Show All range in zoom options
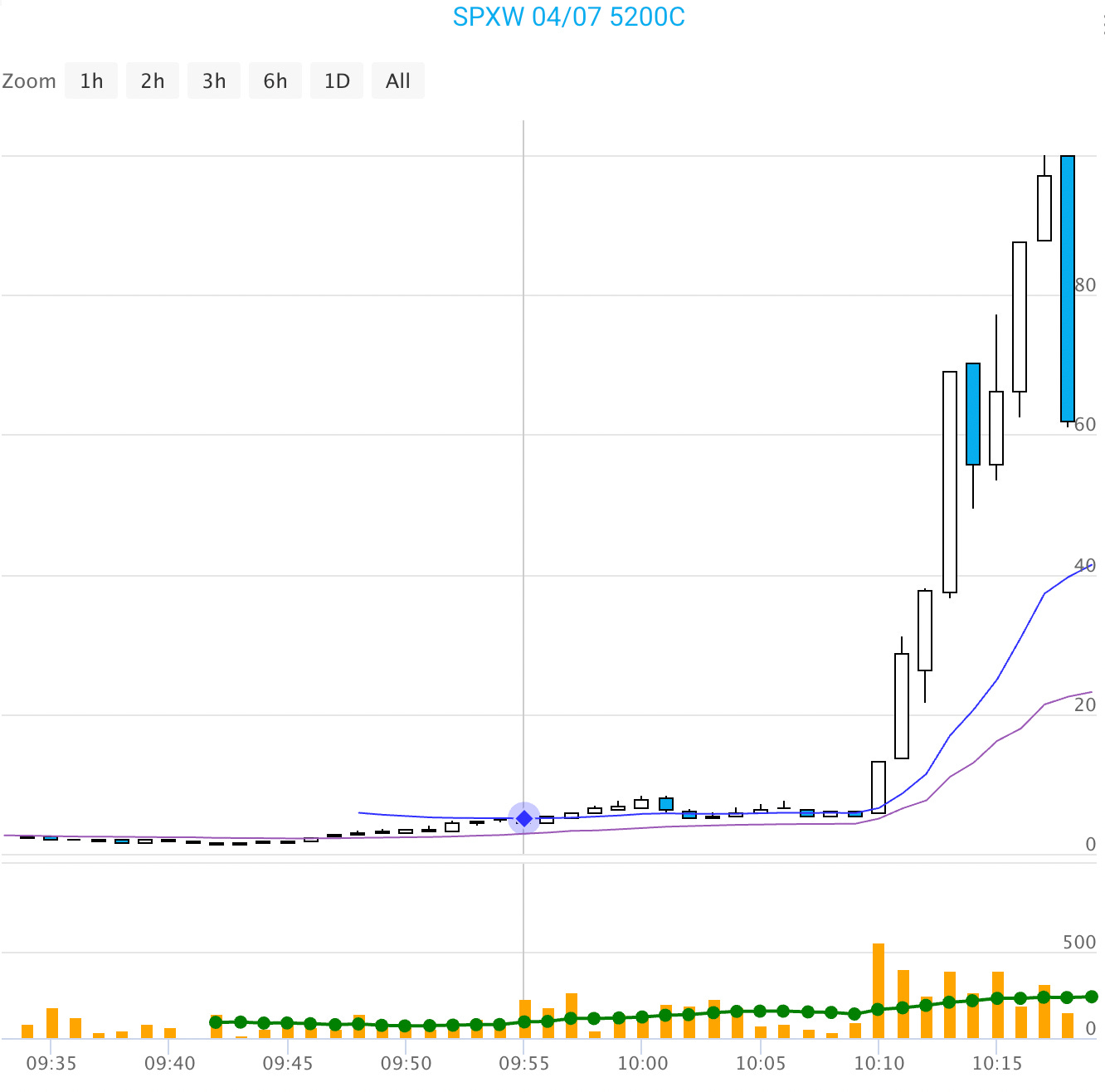Viewport: 1105px width, 1092px height. coord(398,80)
